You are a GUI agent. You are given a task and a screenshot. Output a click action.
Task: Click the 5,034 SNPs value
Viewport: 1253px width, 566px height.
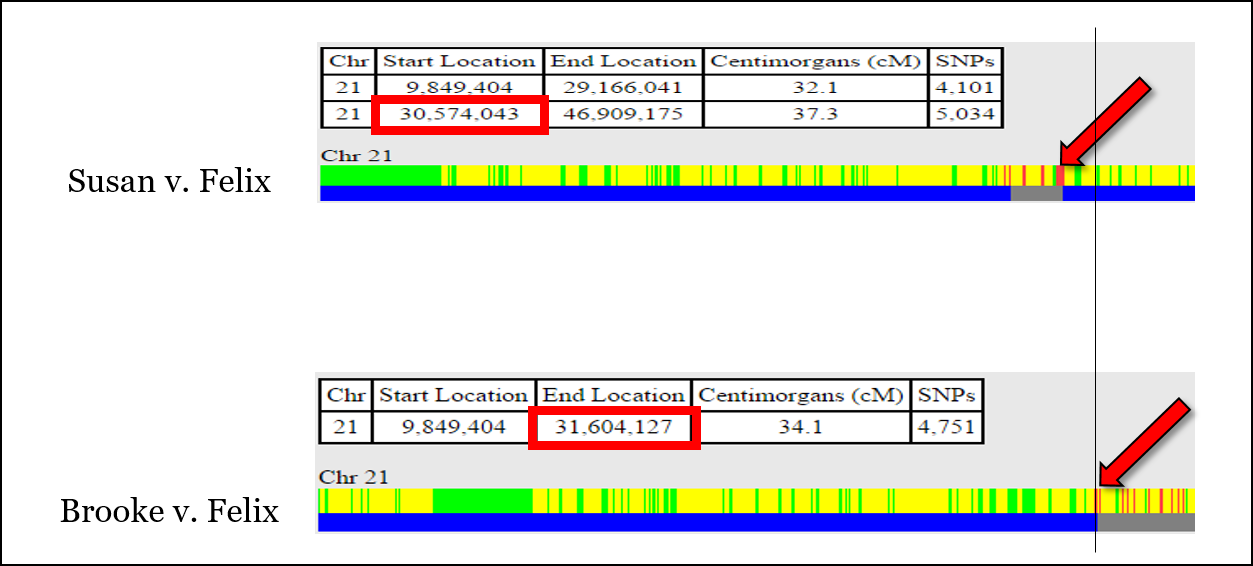(x=965, y=114)
